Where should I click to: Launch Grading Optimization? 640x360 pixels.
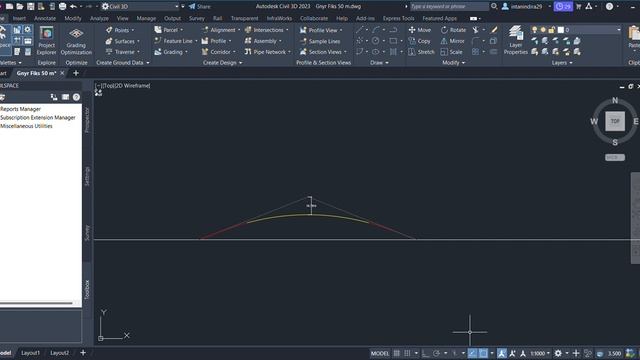tap(76, 41)
